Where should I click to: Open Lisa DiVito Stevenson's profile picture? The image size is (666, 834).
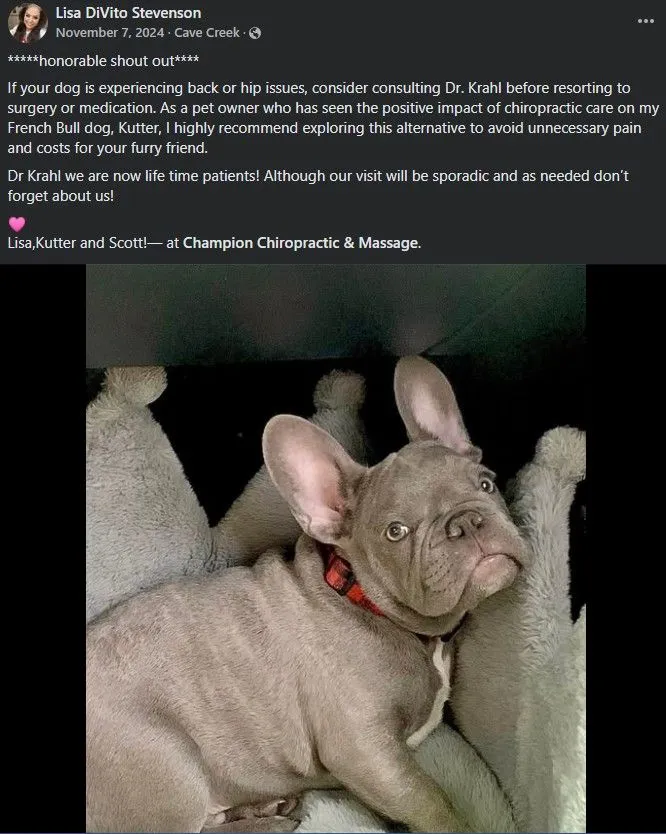pyautogui.click(x=27, y=23)
